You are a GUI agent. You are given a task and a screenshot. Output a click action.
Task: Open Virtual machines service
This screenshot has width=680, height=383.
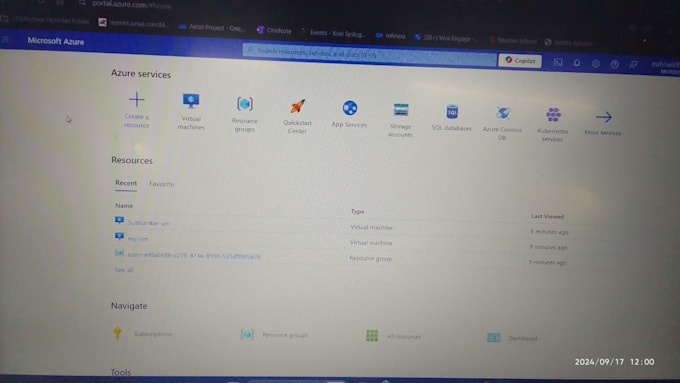click(191, 111)
